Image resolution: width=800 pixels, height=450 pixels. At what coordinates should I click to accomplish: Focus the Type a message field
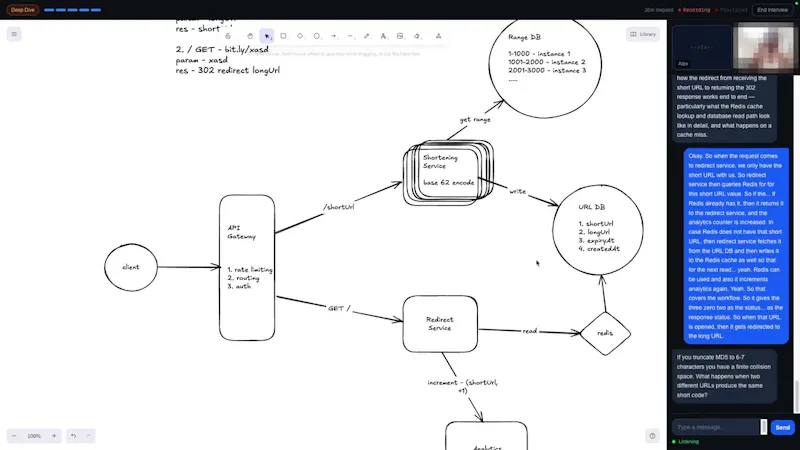(x=715, y=427)
